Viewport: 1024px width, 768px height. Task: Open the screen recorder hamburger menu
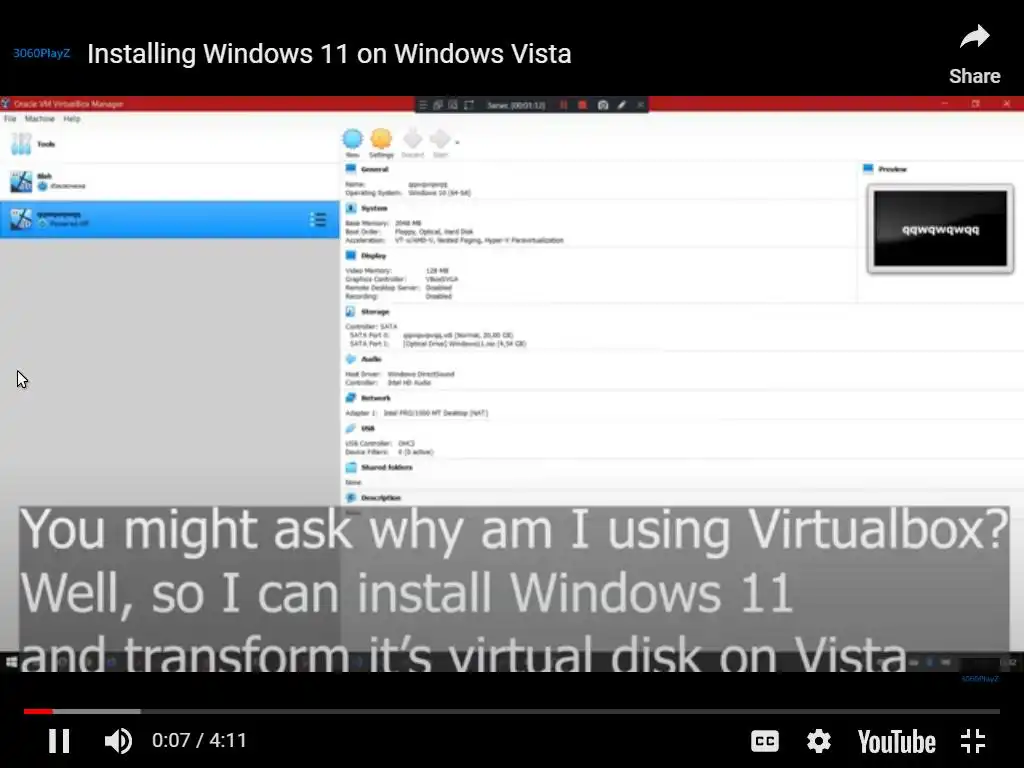tap(423, 104)
